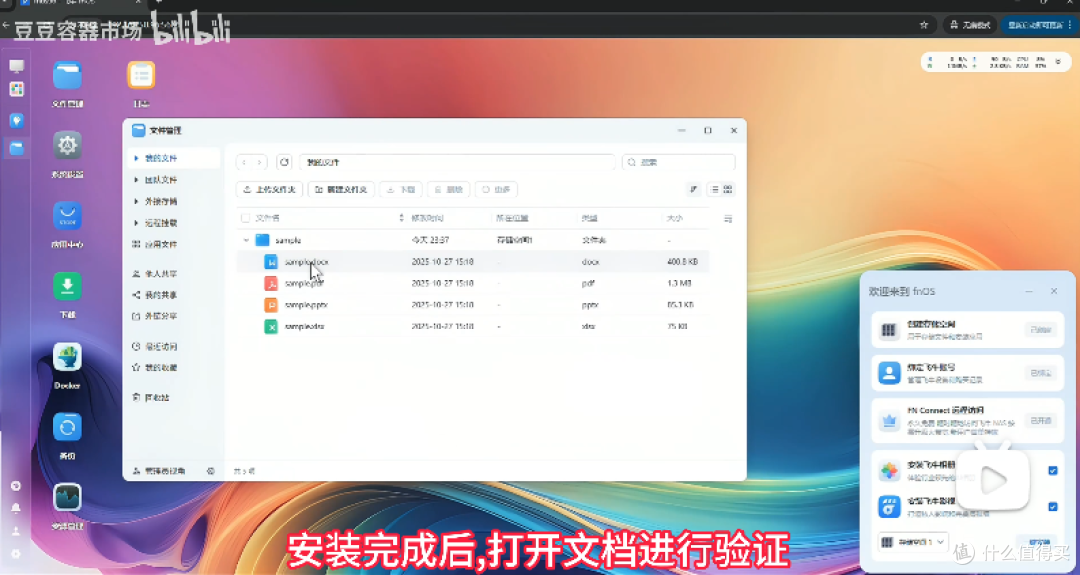Click Upload button in file manager toolbar

coord(269,189)
